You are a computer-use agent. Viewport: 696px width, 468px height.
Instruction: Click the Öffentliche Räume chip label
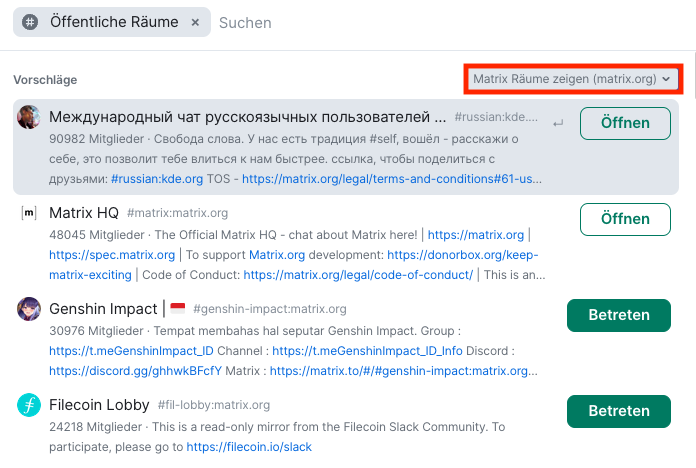pos(114,22)
